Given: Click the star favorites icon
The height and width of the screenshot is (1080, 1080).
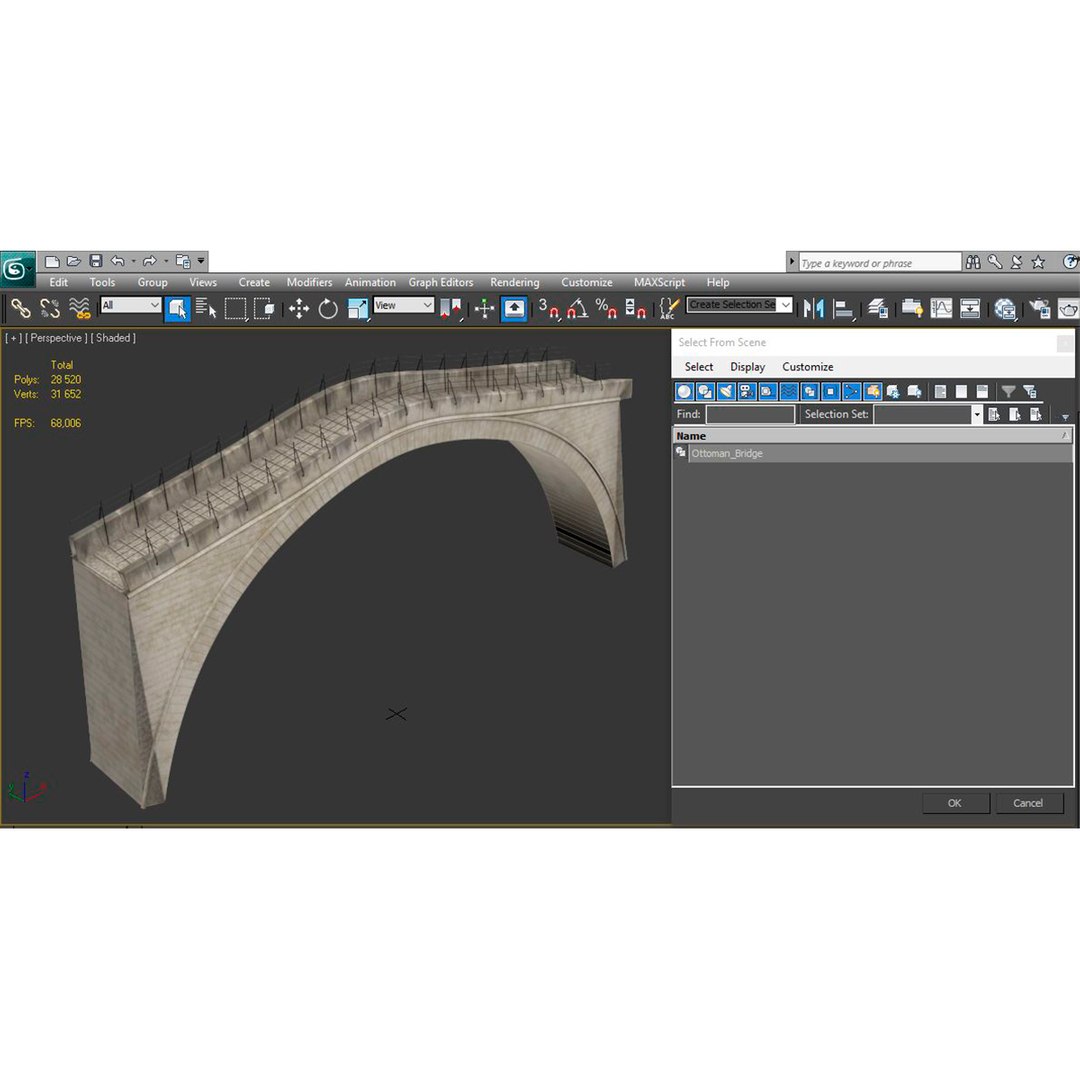Looking at the screenshot, I should point(1038,262).
